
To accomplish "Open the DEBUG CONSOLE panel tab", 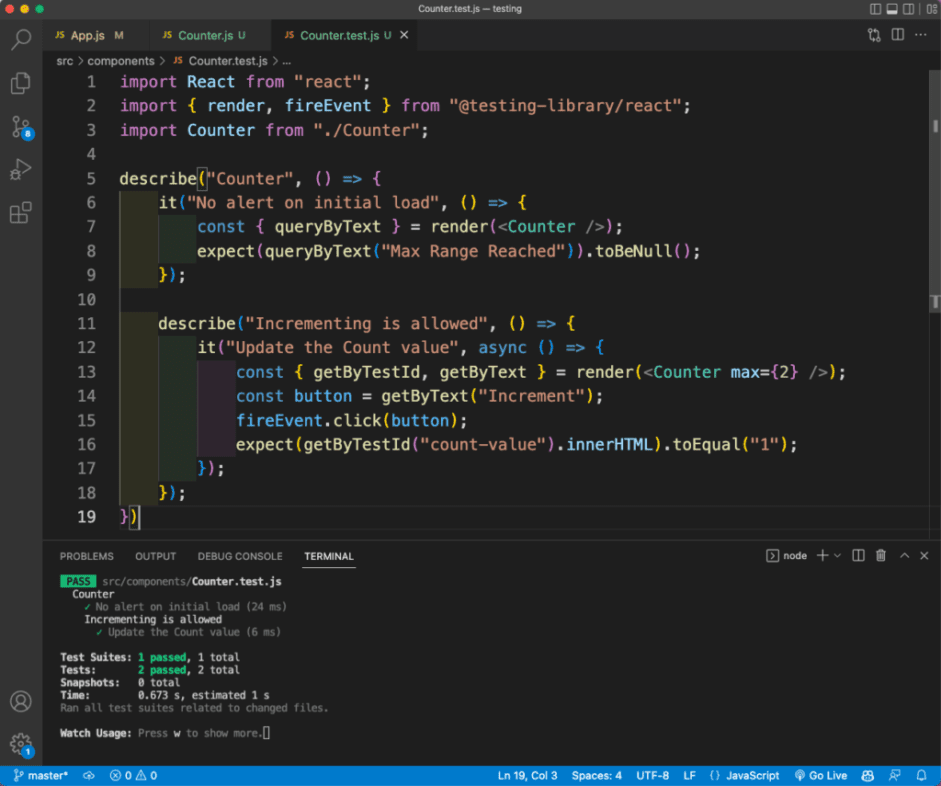I will click(x=240, y=556).
